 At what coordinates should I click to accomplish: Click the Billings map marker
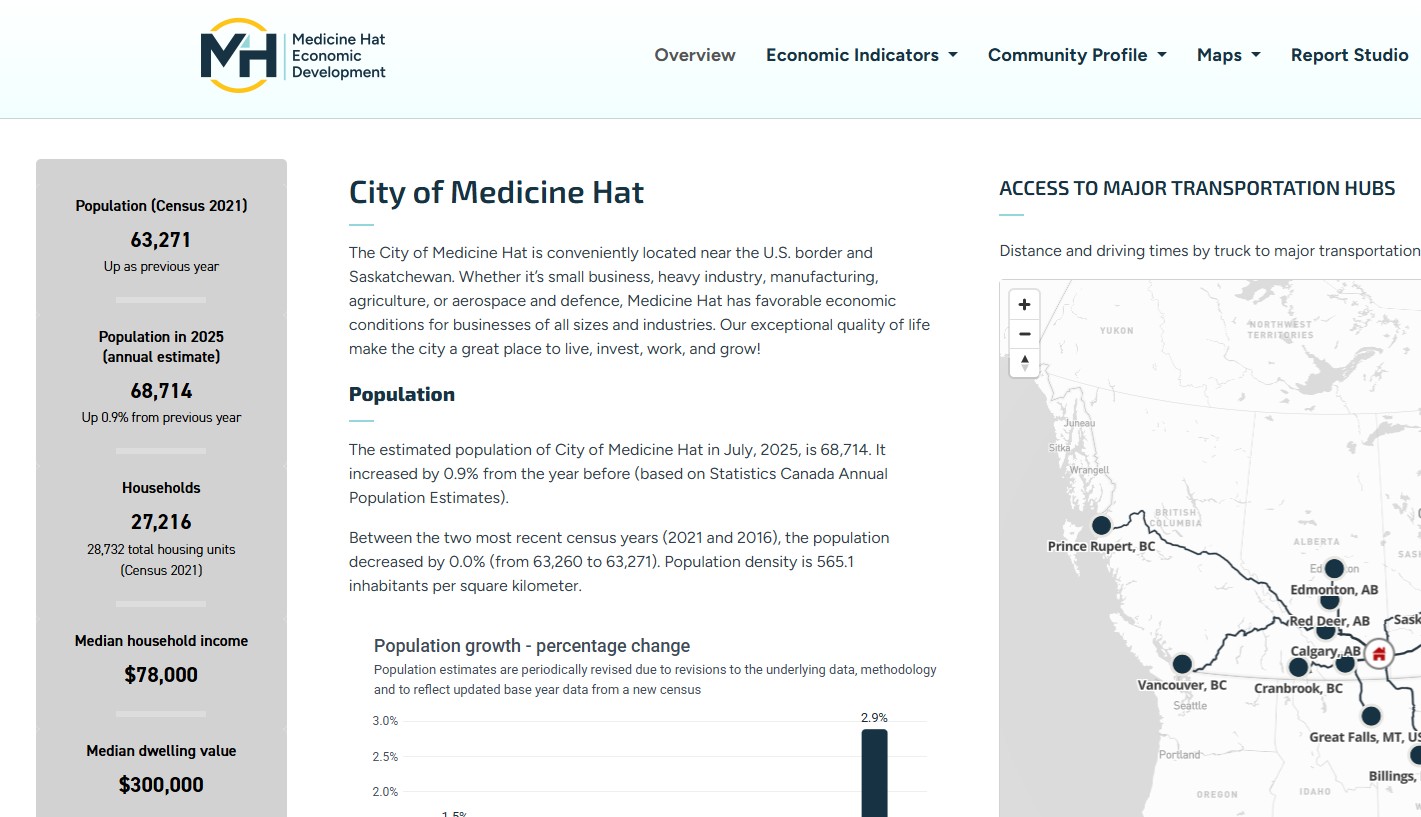tap(1415, 755)
